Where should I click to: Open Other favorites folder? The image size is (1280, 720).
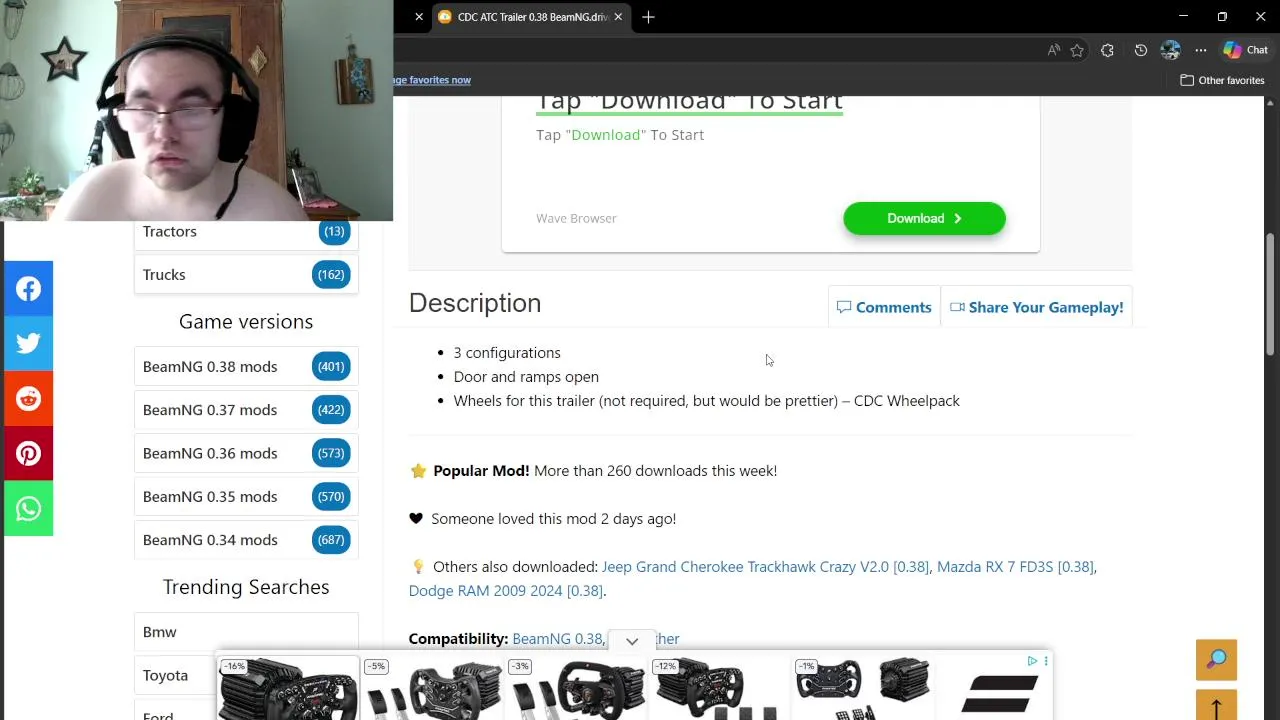(x=1222, y=80)
